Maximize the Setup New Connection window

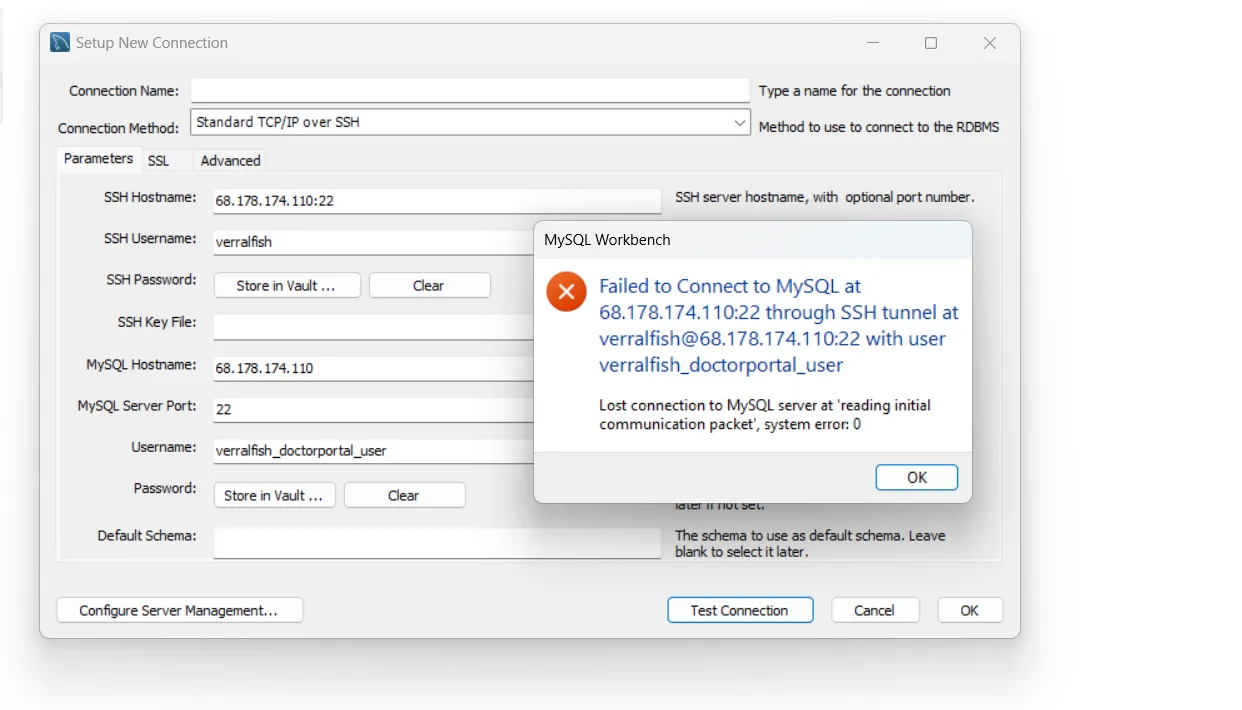[931, 43]
